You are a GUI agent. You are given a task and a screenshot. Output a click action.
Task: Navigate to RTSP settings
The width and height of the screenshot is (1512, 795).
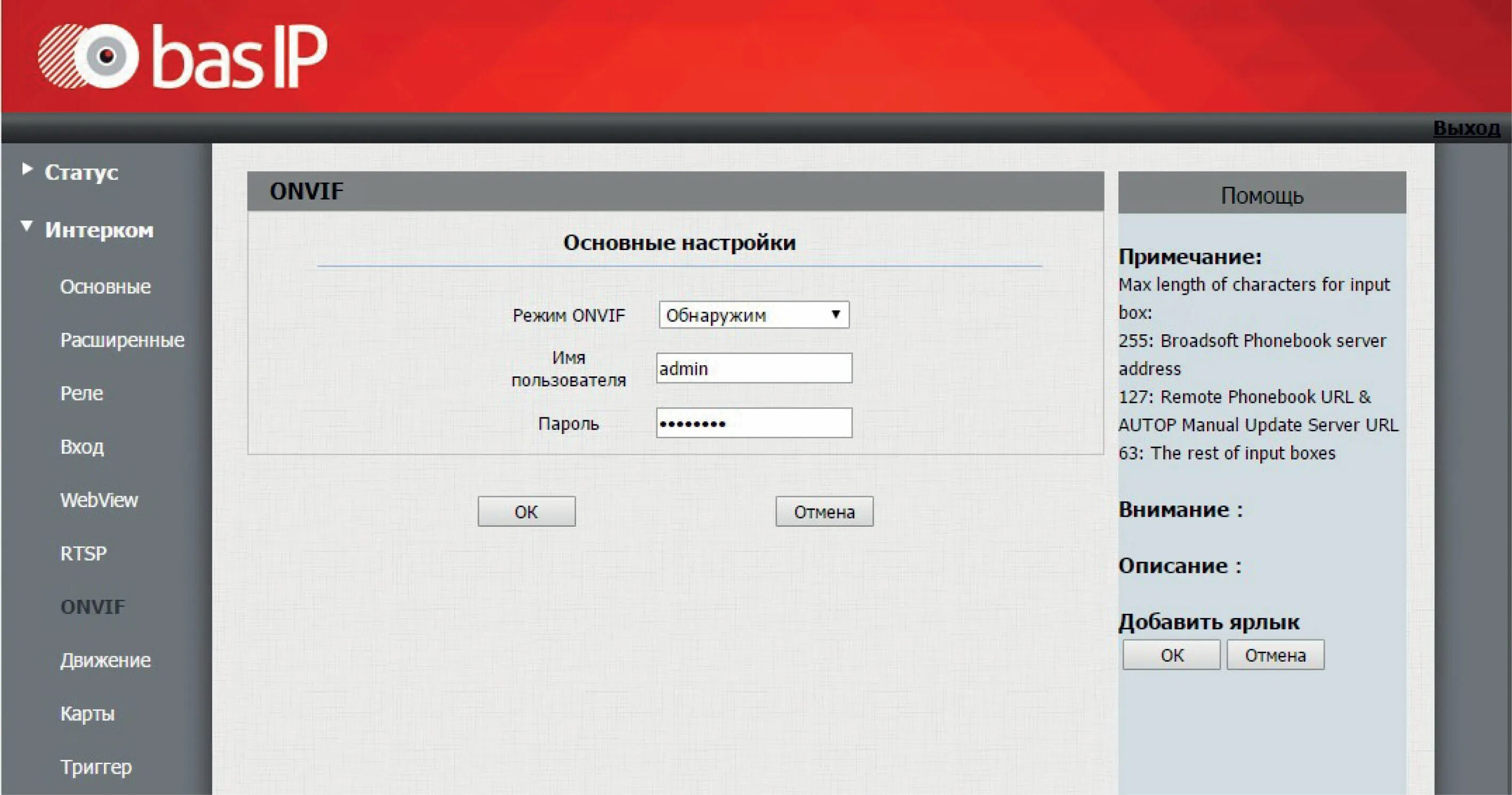pos(83,554)
